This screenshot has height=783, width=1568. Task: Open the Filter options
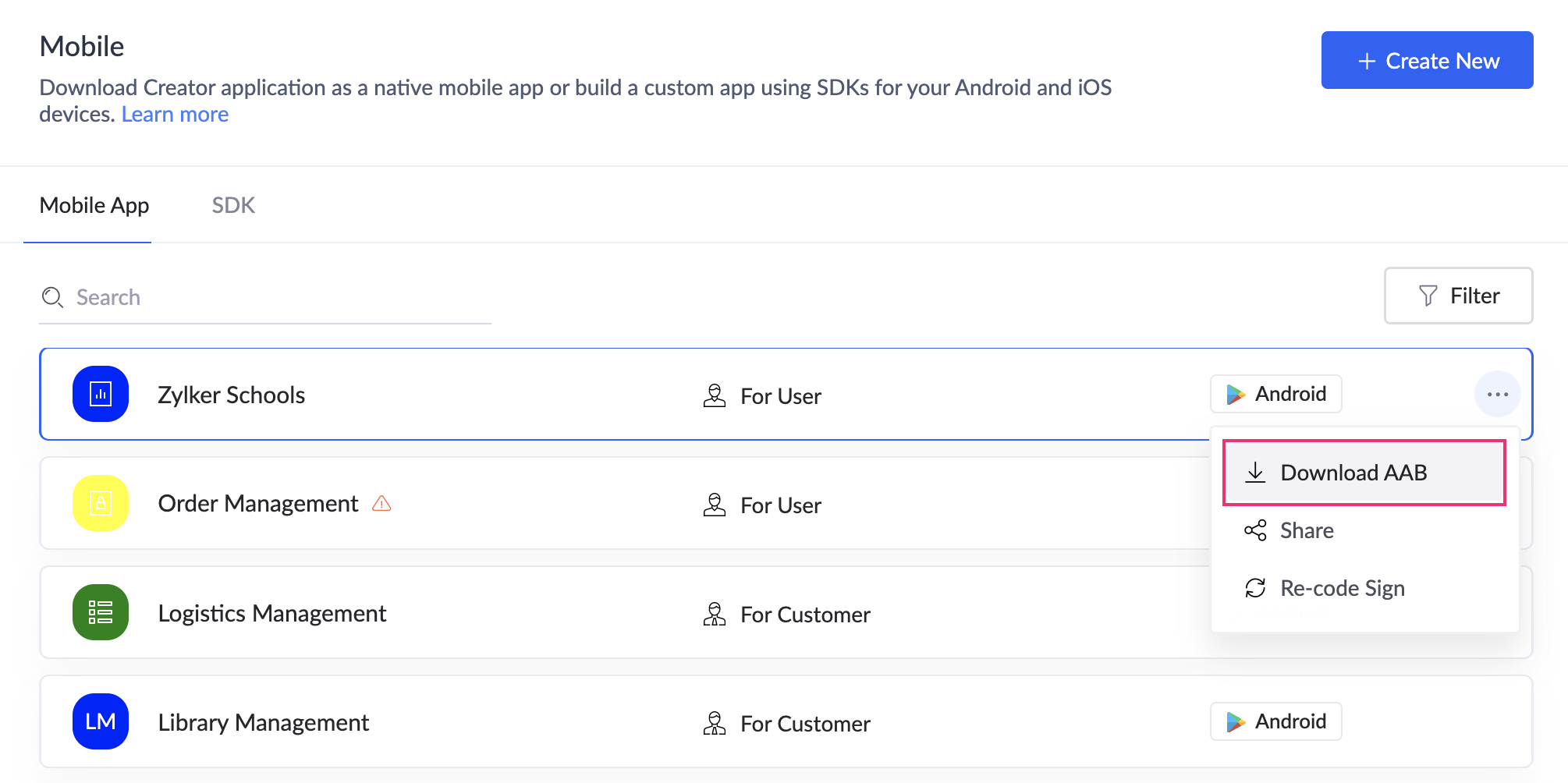tap(1458, 296)
